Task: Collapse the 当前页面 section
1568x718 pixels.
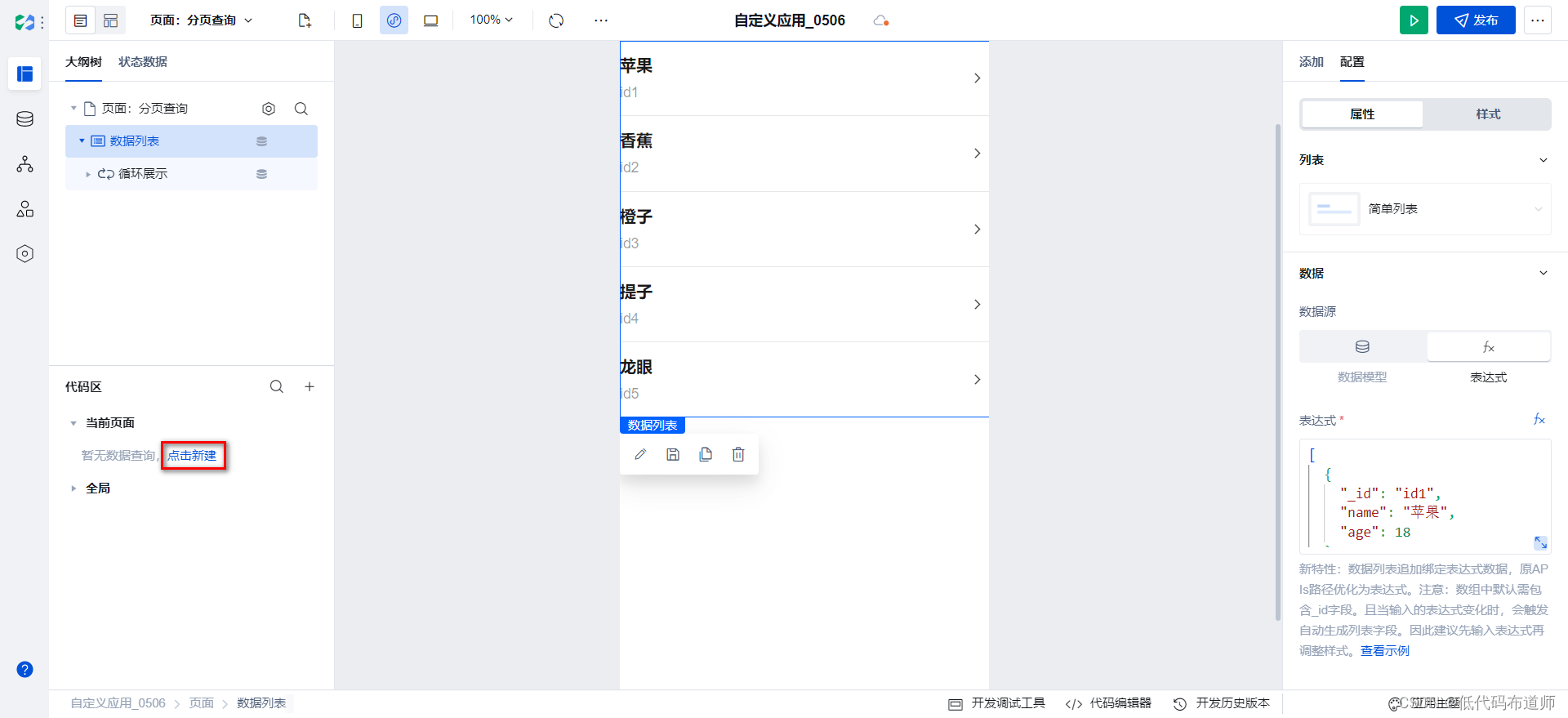Action: tap(73, 423)
